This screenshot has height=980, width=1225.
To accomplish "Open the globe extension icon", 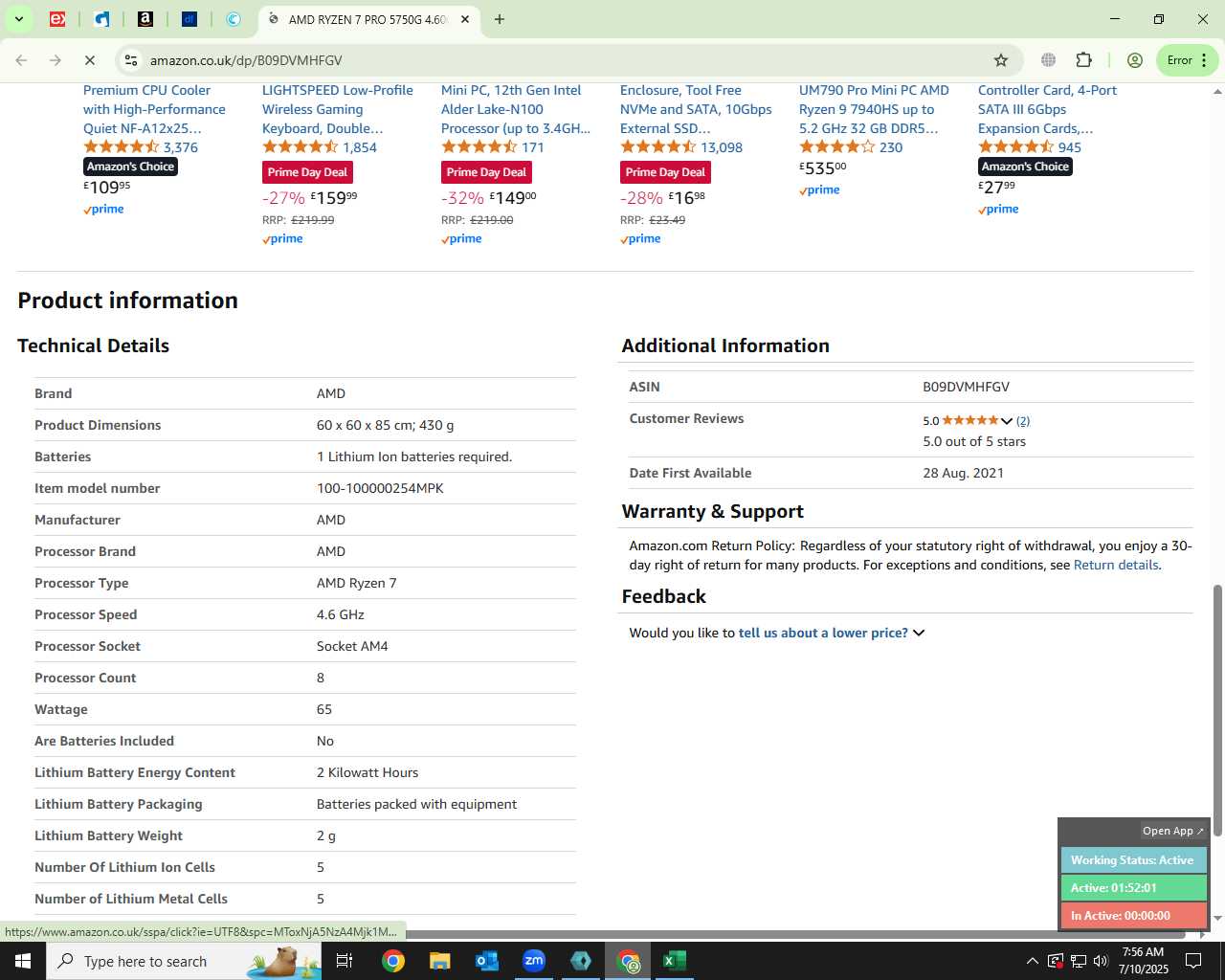I will [1049, 60].
